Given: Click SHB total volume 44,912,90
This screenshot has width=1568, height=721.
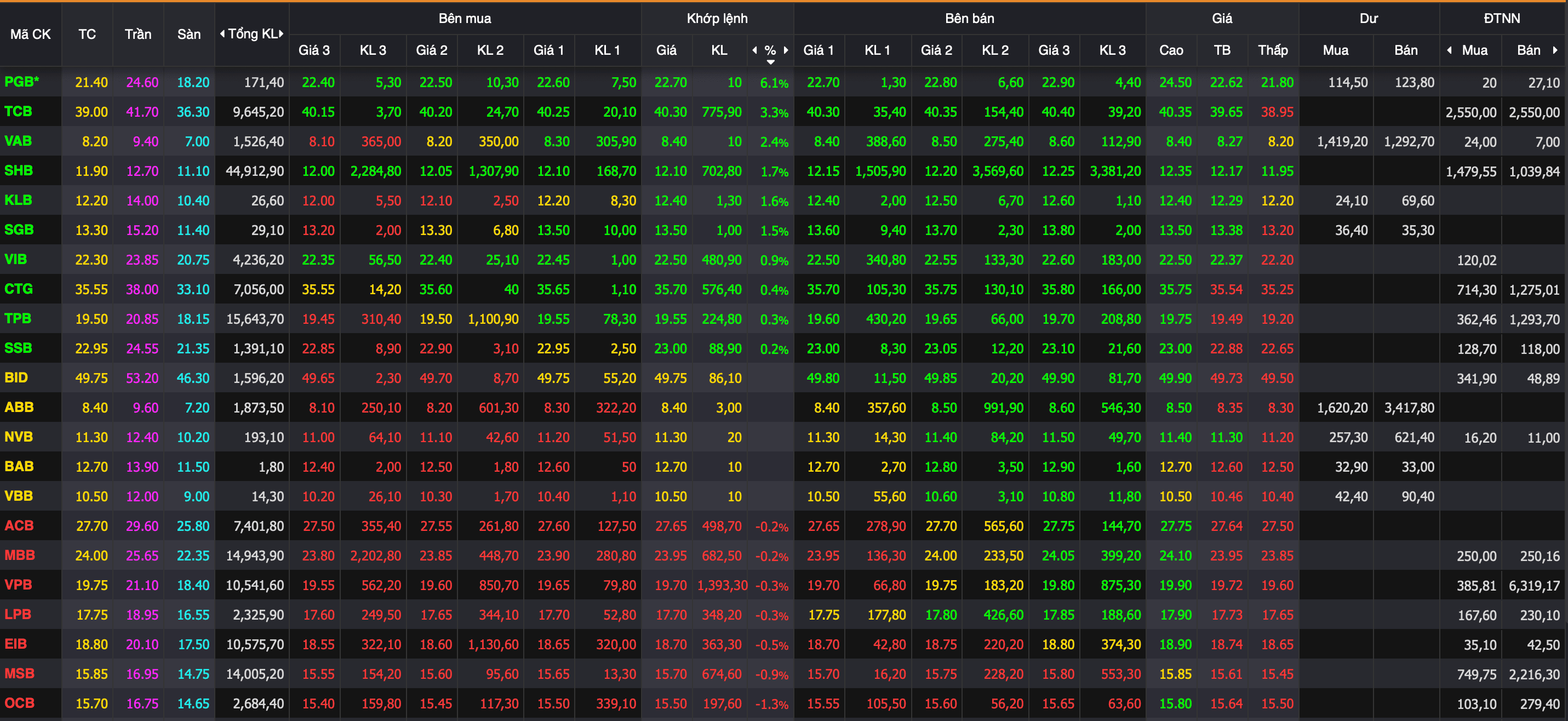Looking at the screenshot, I should (254, 171).
